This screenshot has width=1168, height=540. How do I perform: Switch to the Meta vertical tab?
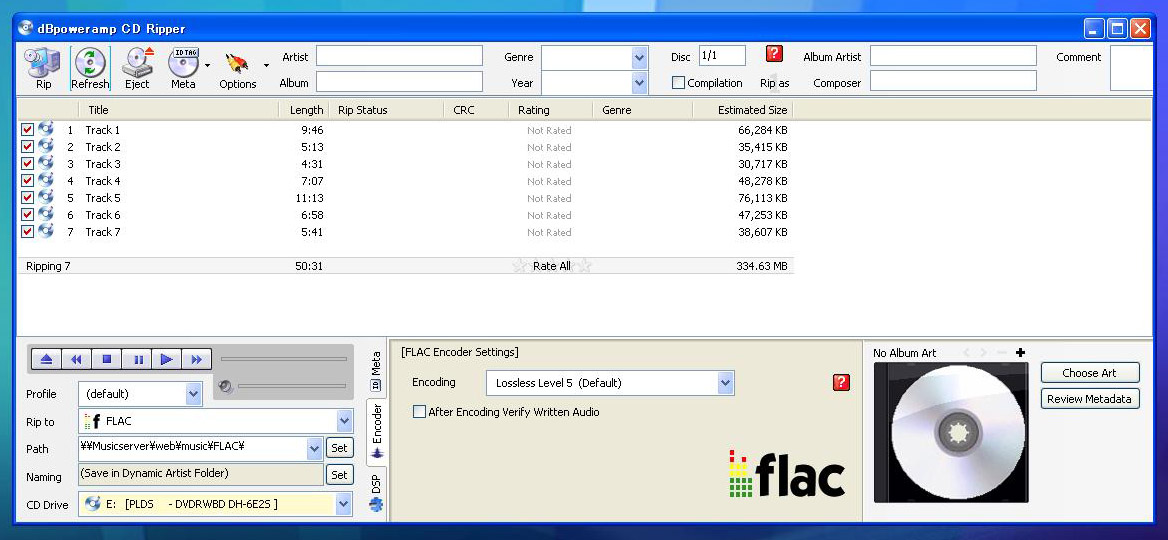tap(376, 371)
